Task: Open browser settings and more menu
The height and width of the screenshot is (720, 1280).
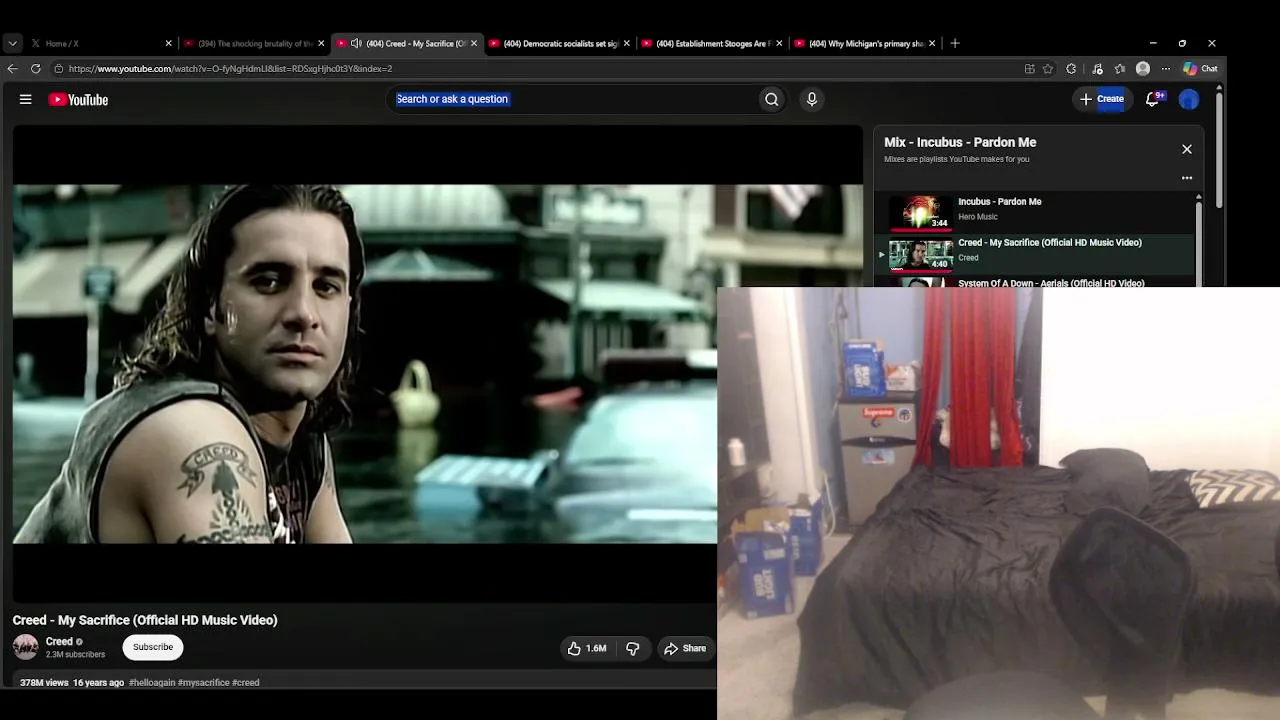Action: click(1166, 69)
